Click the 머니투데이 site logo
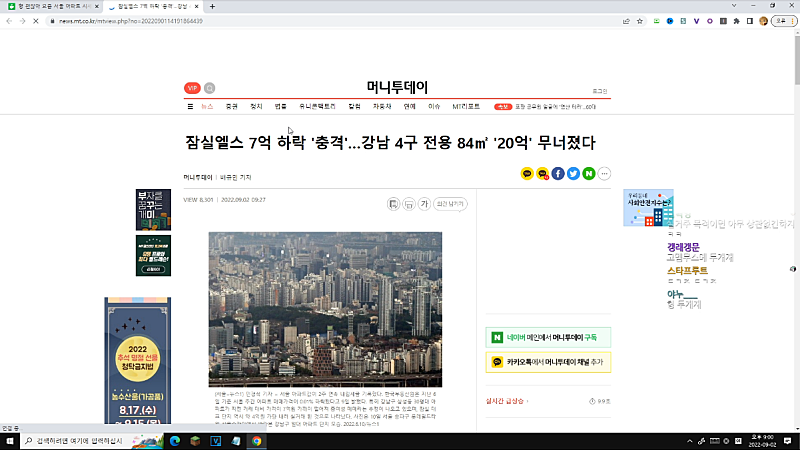The width and height of the screenshot is (800, 450). (397, 87)
